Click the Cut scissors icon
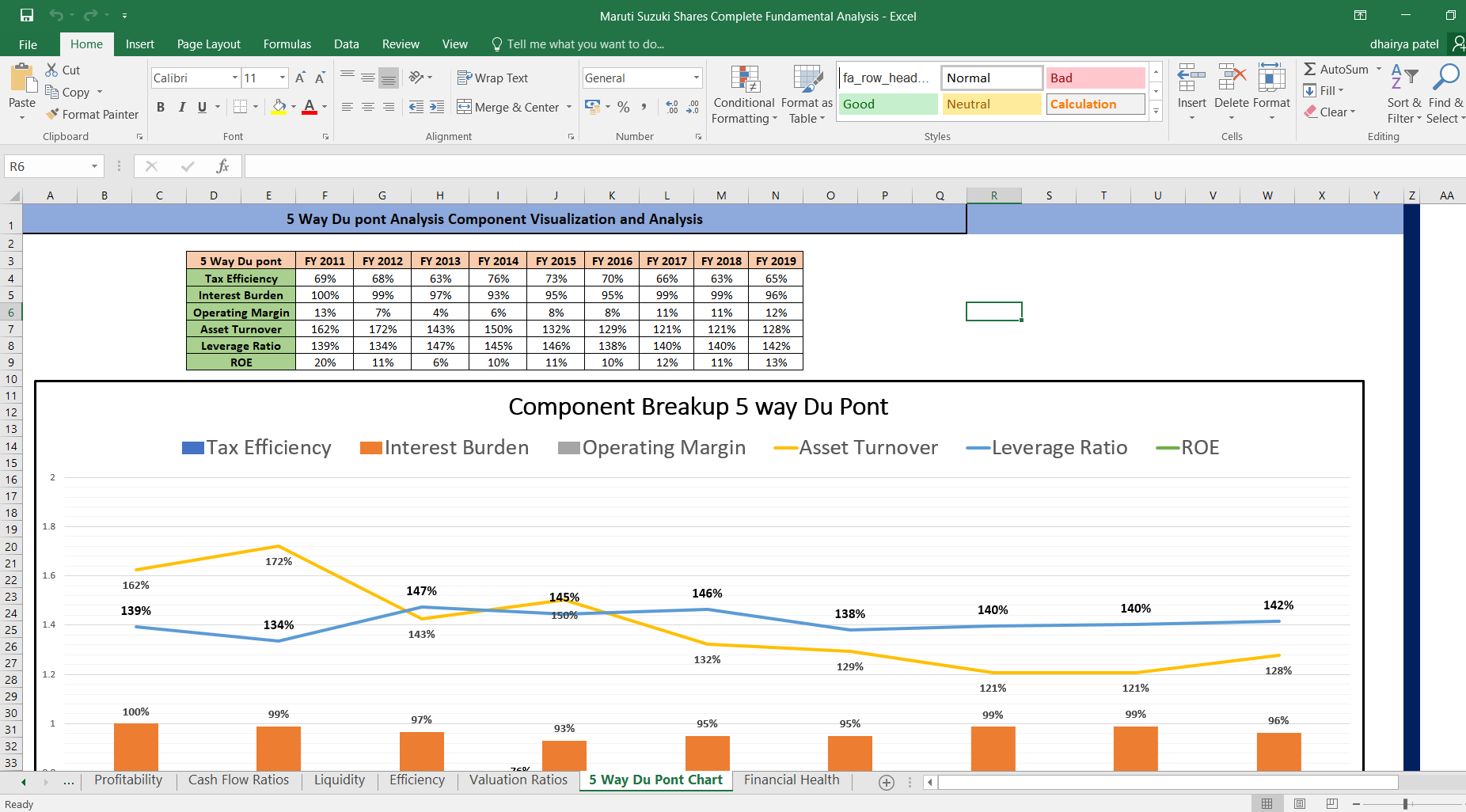 click(51, 70)
